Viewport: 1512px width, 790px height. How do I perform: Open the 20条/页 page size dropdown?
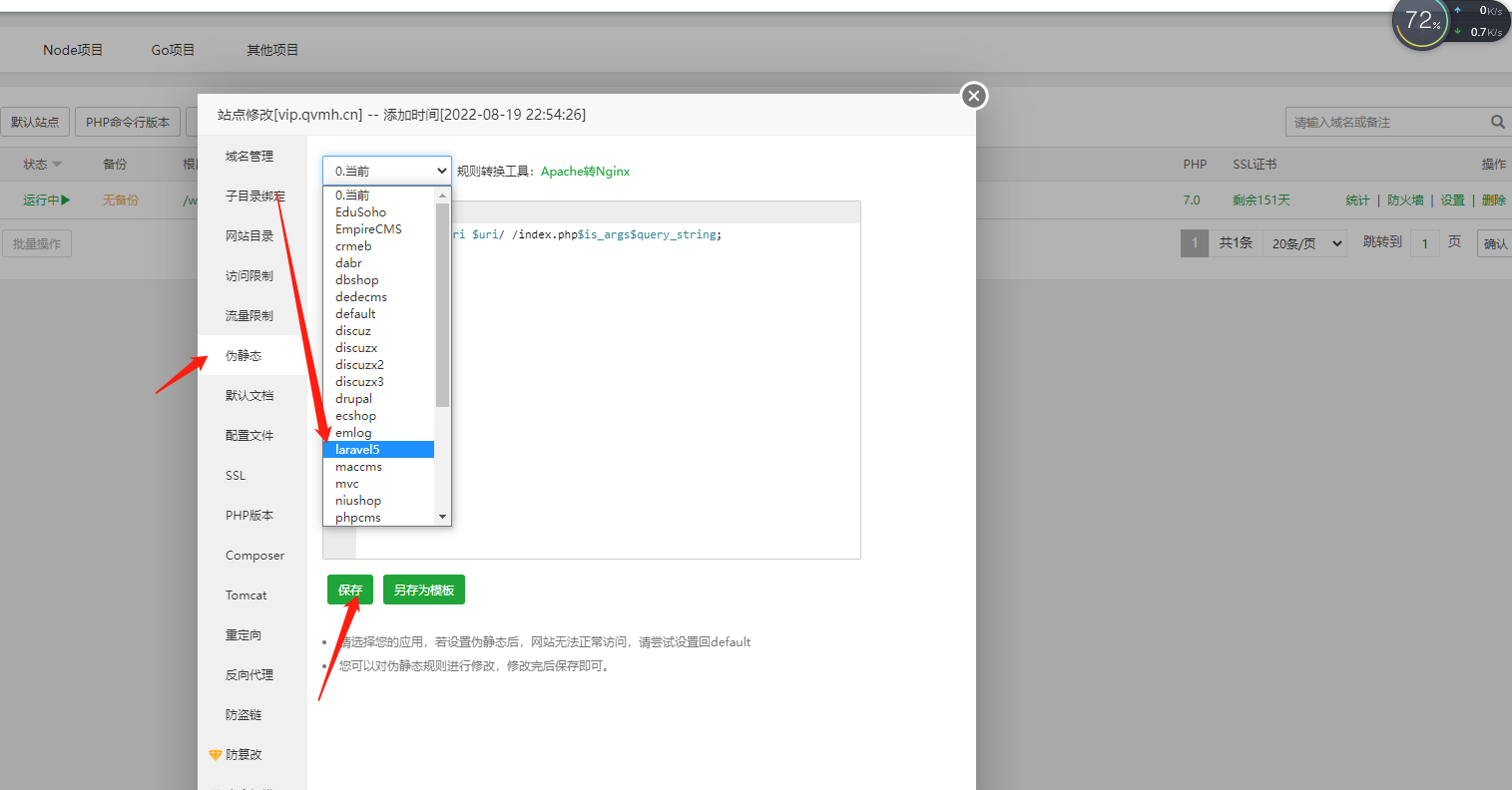(x=1305, y=243)
